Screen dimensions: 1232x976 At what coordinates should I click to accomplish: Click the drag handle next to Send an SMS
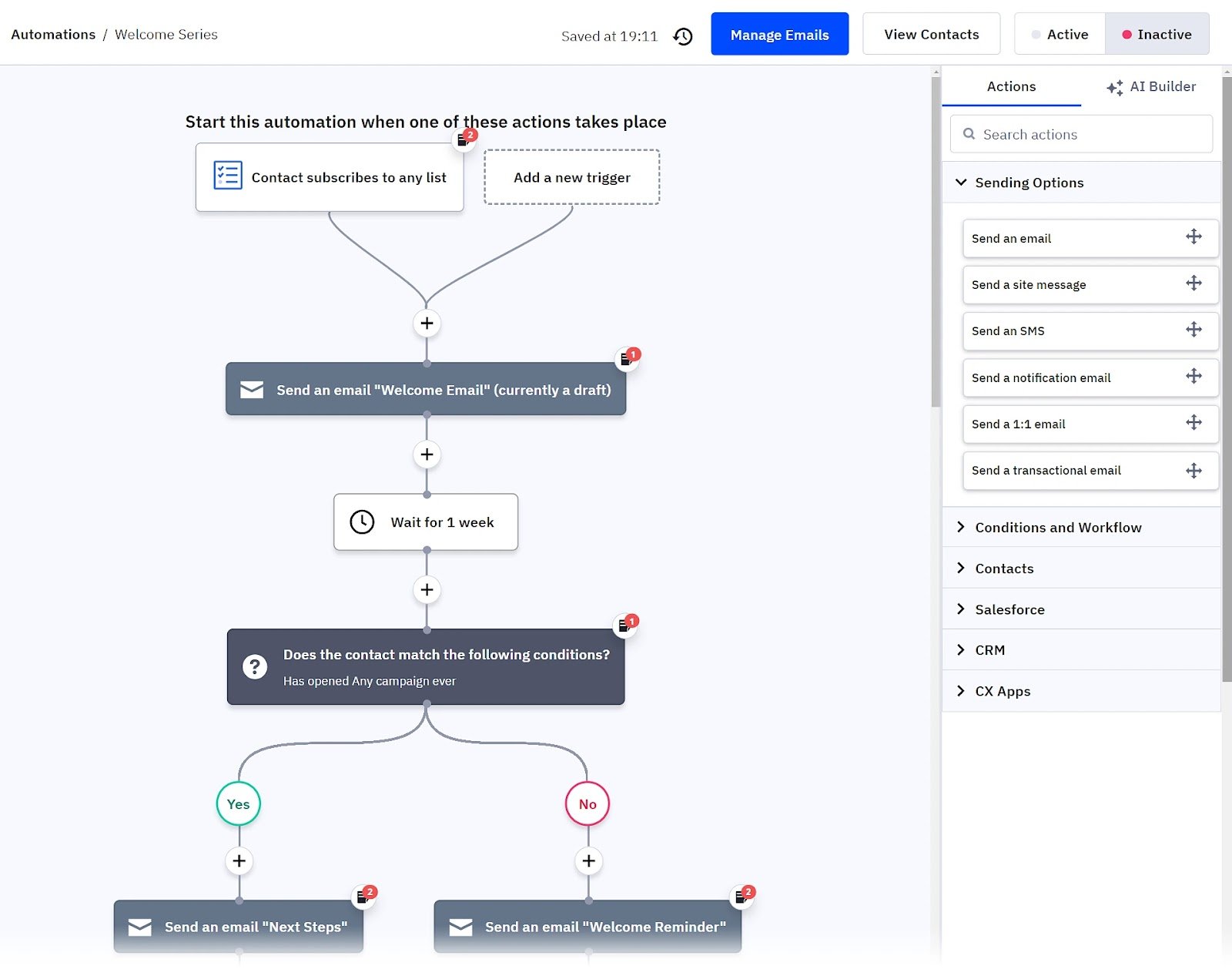[x=1193, y=330]
